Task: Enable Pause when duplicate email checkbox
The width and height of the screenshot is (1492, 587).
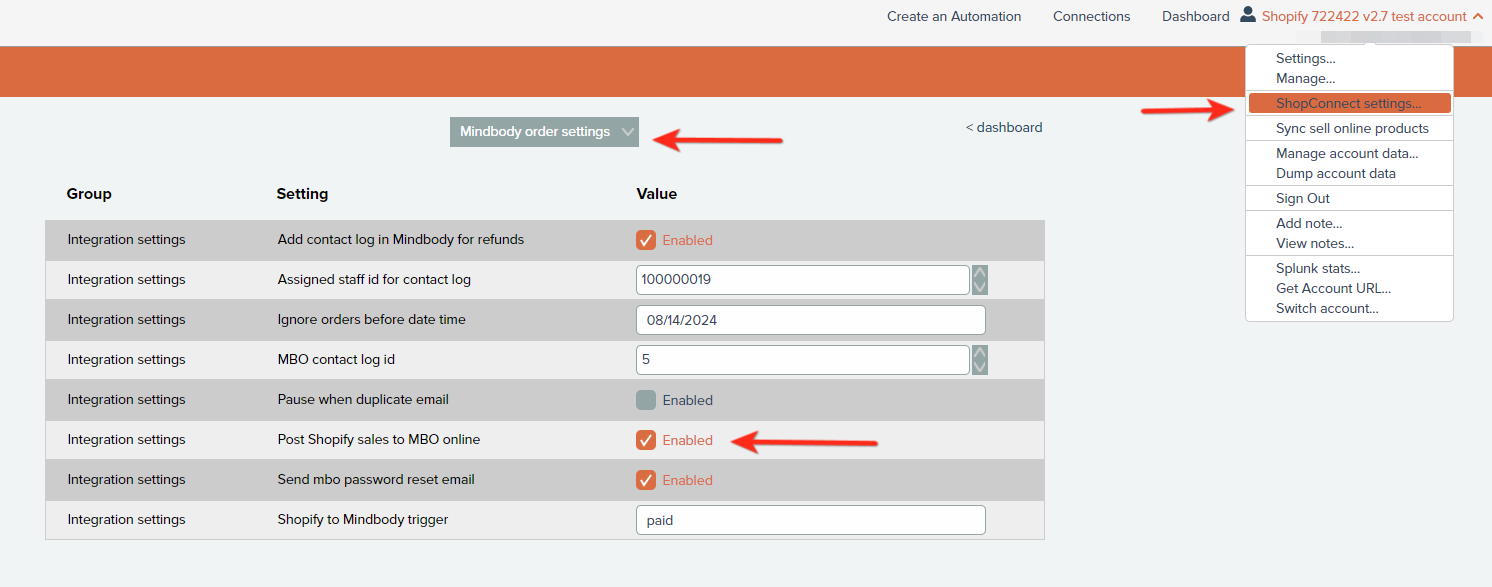Action: tap(646, 400)
